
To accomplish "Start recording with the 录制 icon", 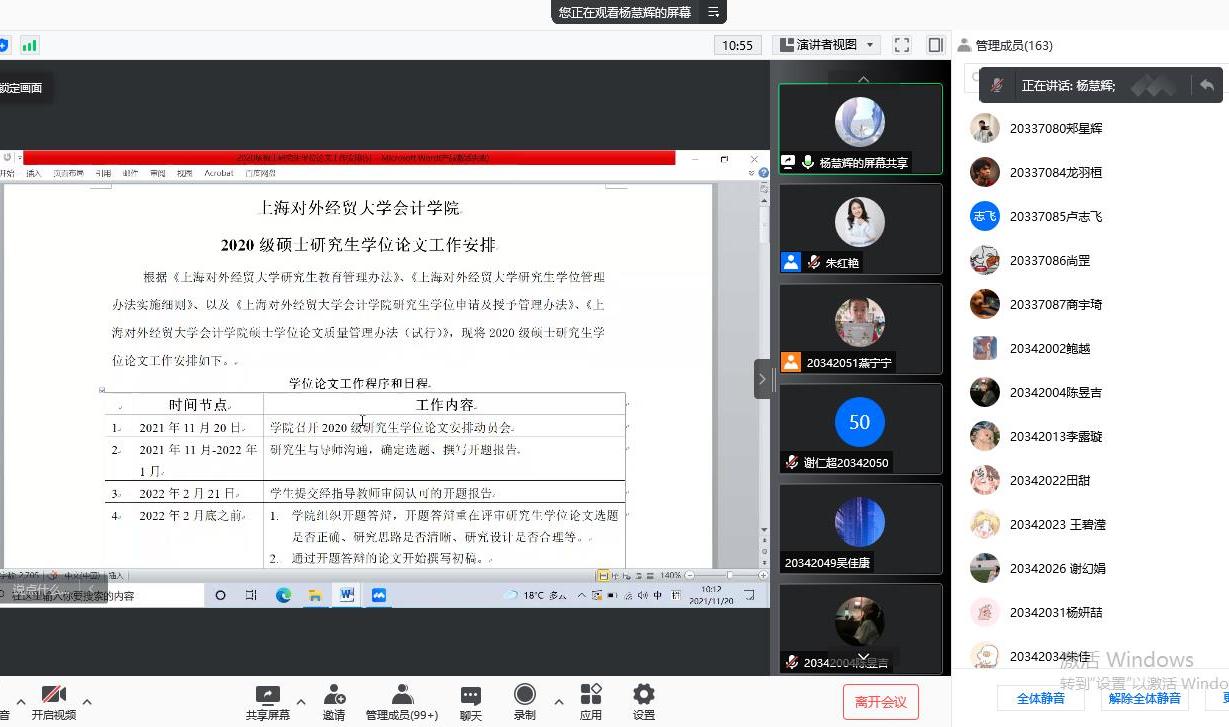I will pyautogui.click(x=525, y=695).
